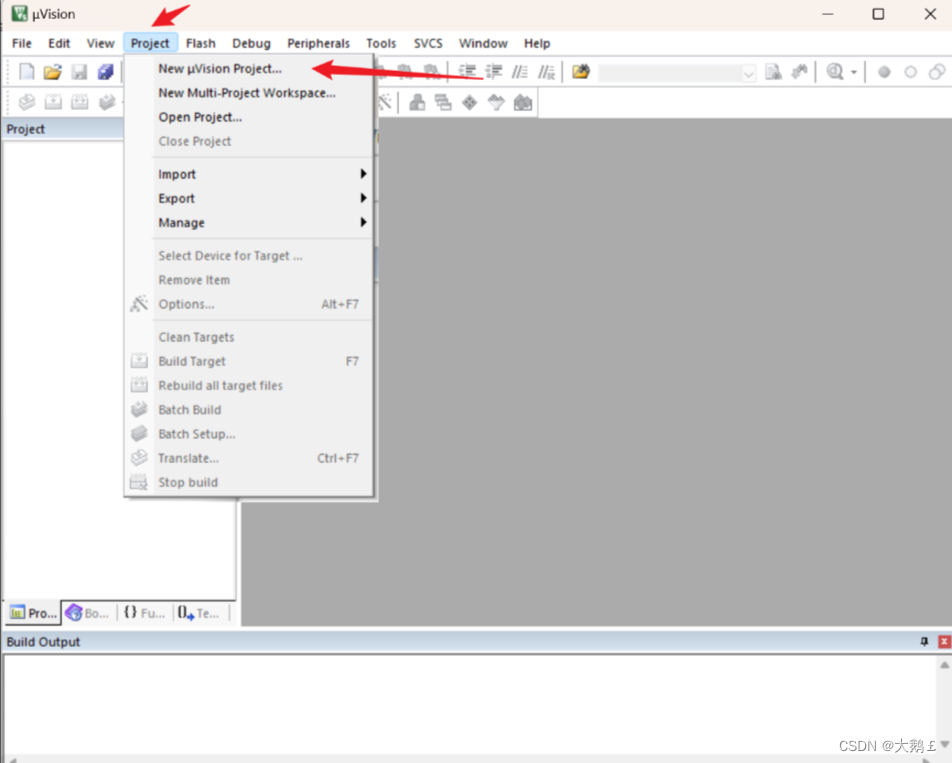Click the Select Software Packs icon
This screenshot has width=952, height=763.
tap(496, 103)
